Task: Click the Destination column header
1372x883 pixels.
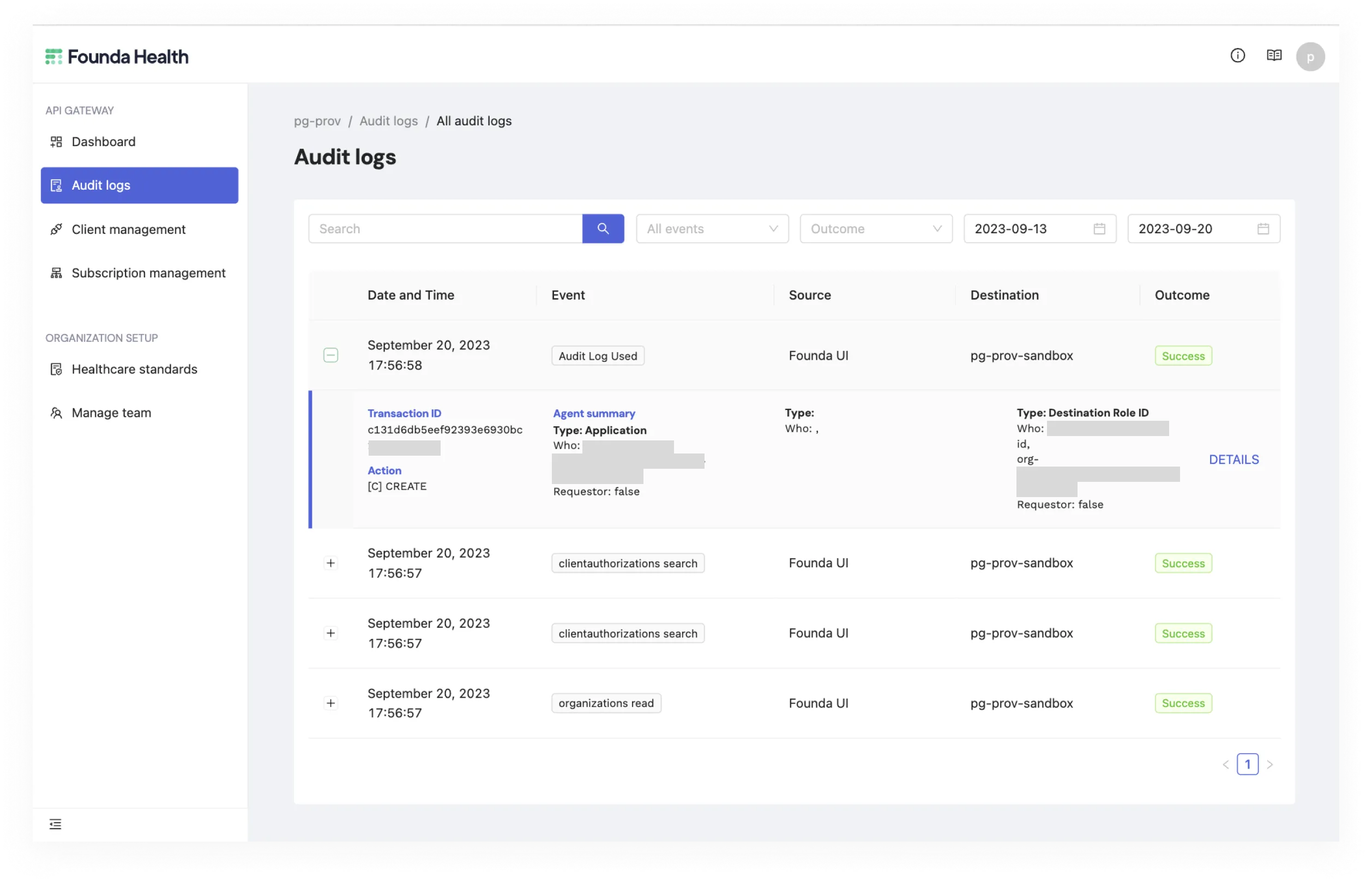Action: 1004,295
